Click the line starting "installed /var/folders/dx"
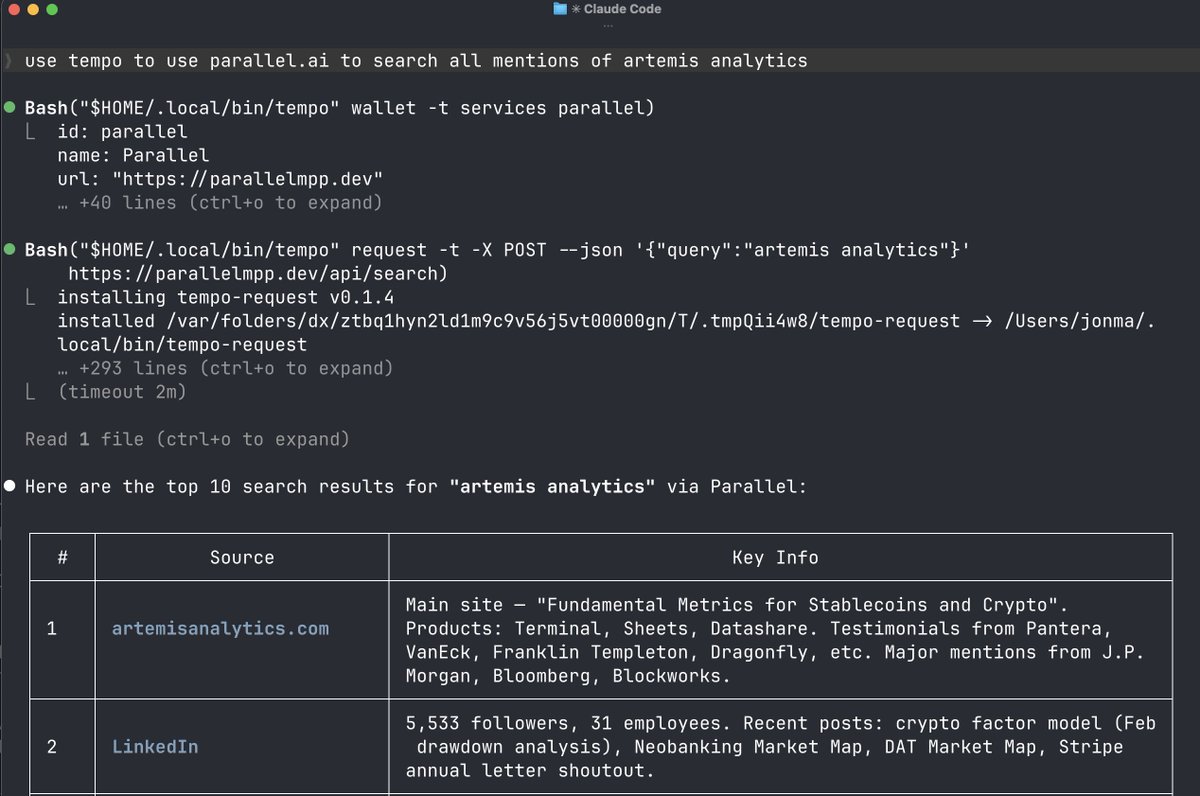Image resolution: width=1200 pixels, height=796 pixels. coord(606,333)
